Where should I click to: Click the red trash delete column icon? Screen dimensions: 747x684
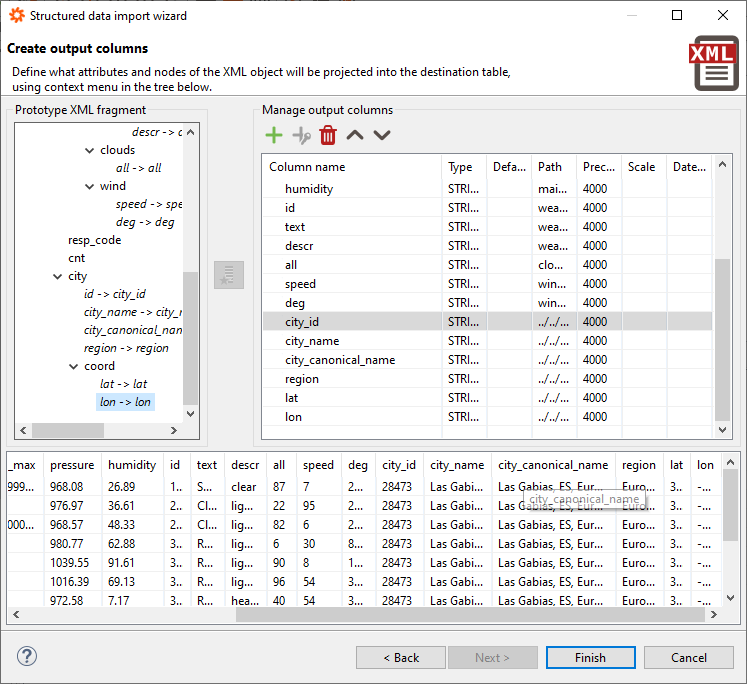(x=328, y=135)
